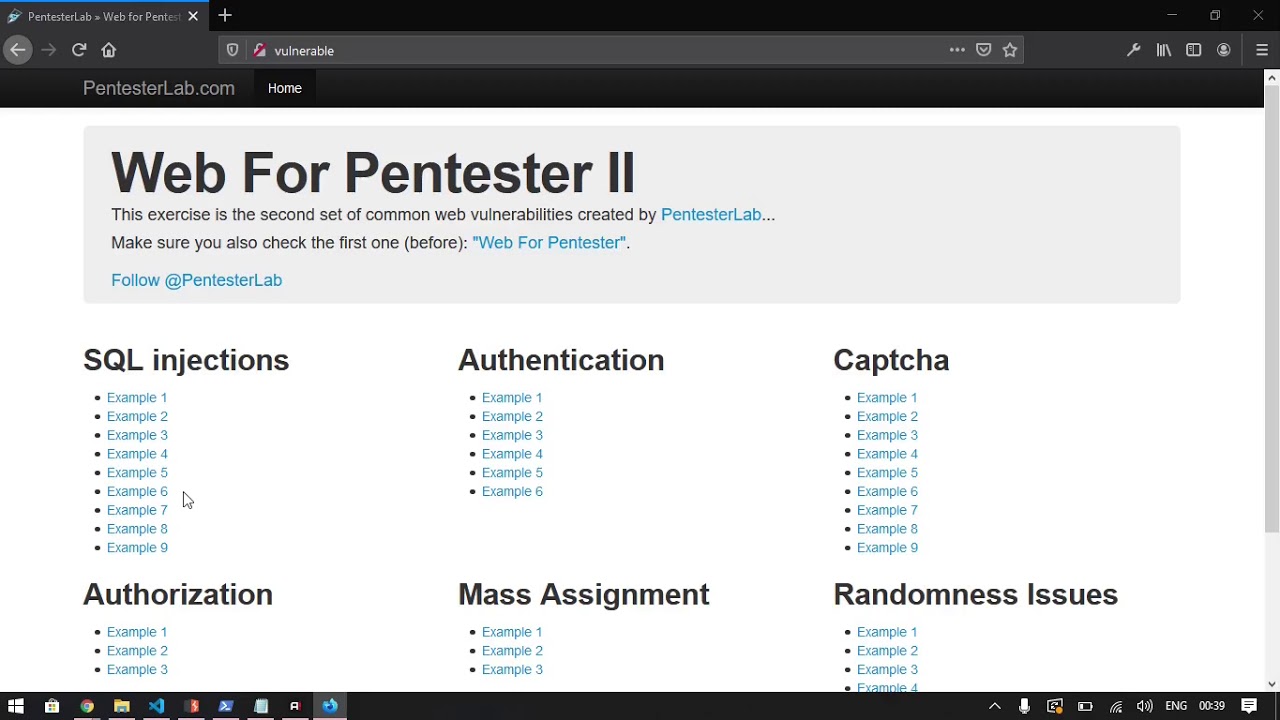Open the volume control tray icon
1280x720 pixels.
pyautogui.click(x=1145, y=706)
